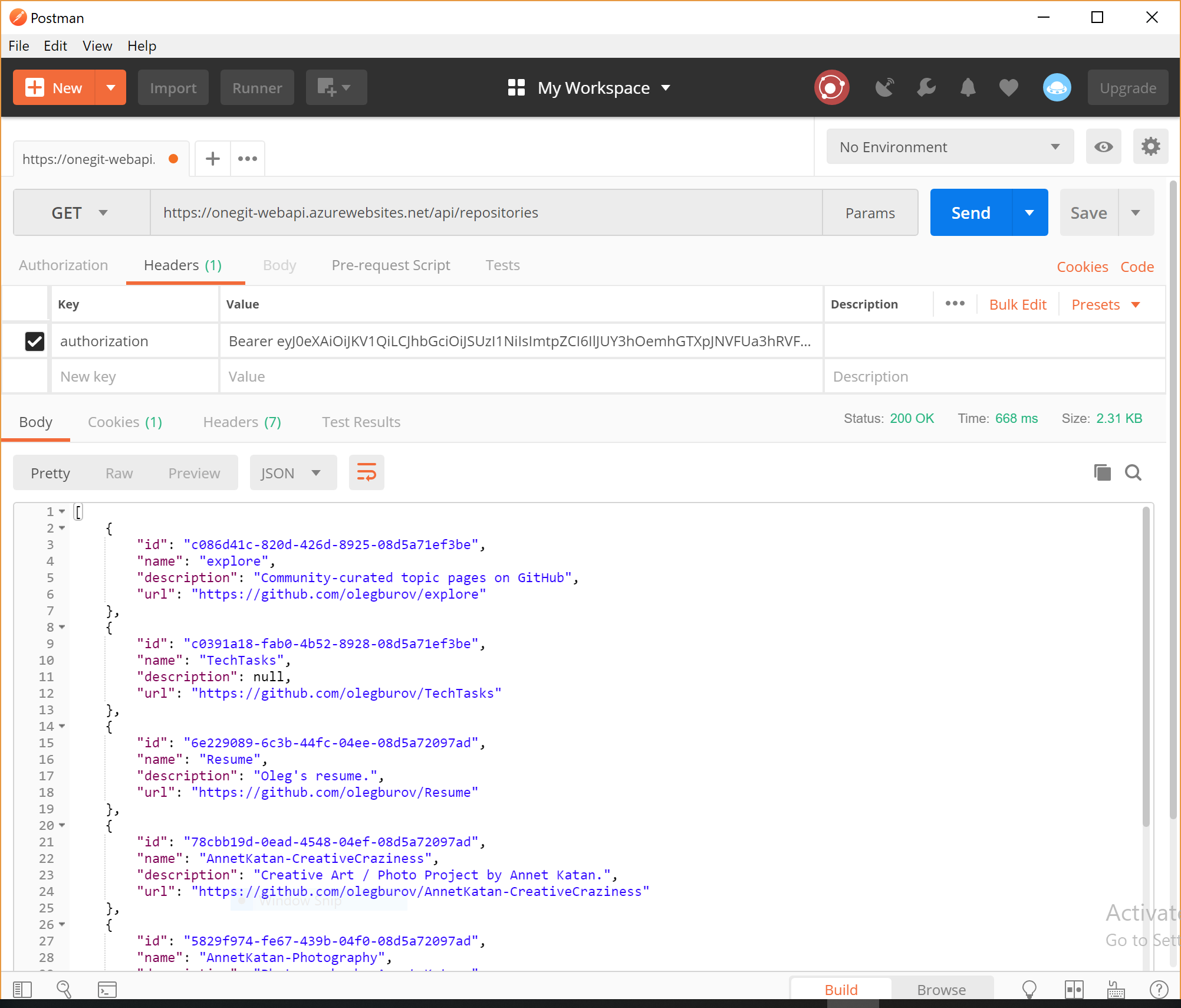Search within the response body
The height and width of the screenshot is (1008, 1181).
click(1133, 472)
